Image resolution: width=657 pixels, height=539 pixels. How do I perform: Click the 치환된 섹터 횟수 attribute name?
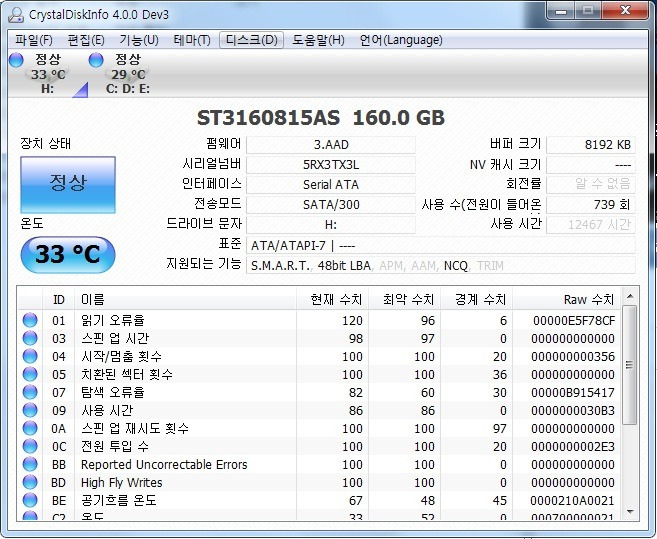(x=127, y=374)
